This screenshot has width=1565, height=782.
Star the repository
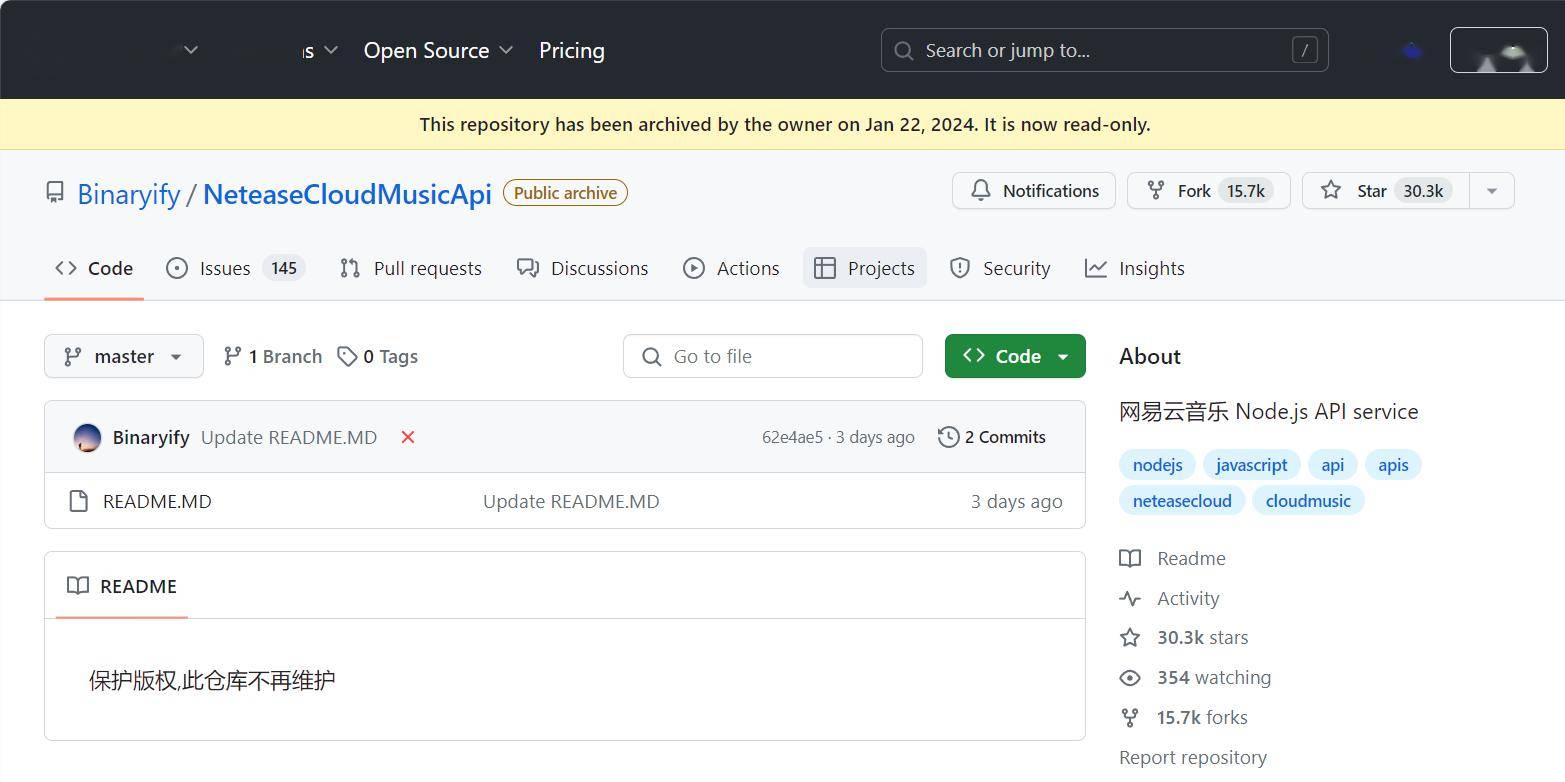[1385, 191]
